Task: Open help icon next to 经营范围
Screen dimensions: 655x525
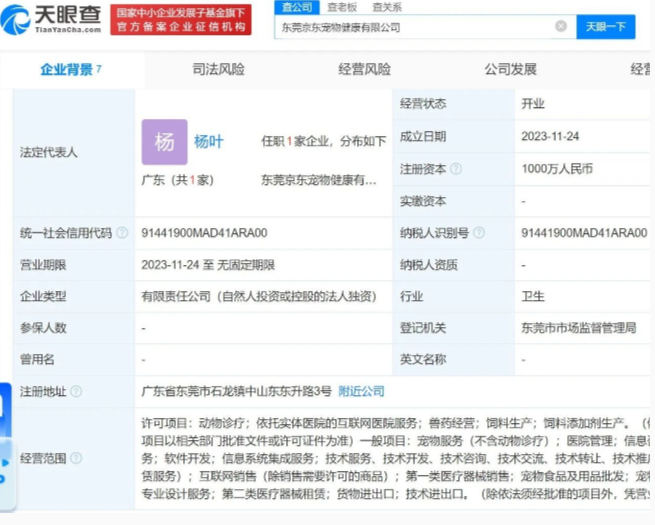Action: pyautogui.click(x=76, y=458)
